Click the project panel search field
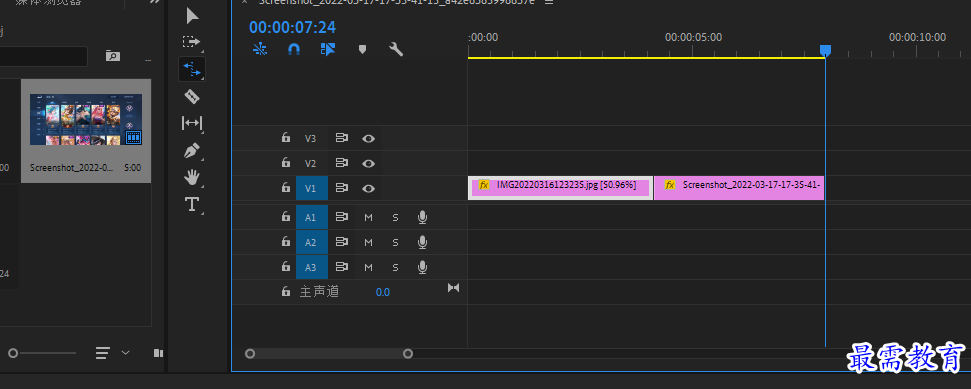 43,56
